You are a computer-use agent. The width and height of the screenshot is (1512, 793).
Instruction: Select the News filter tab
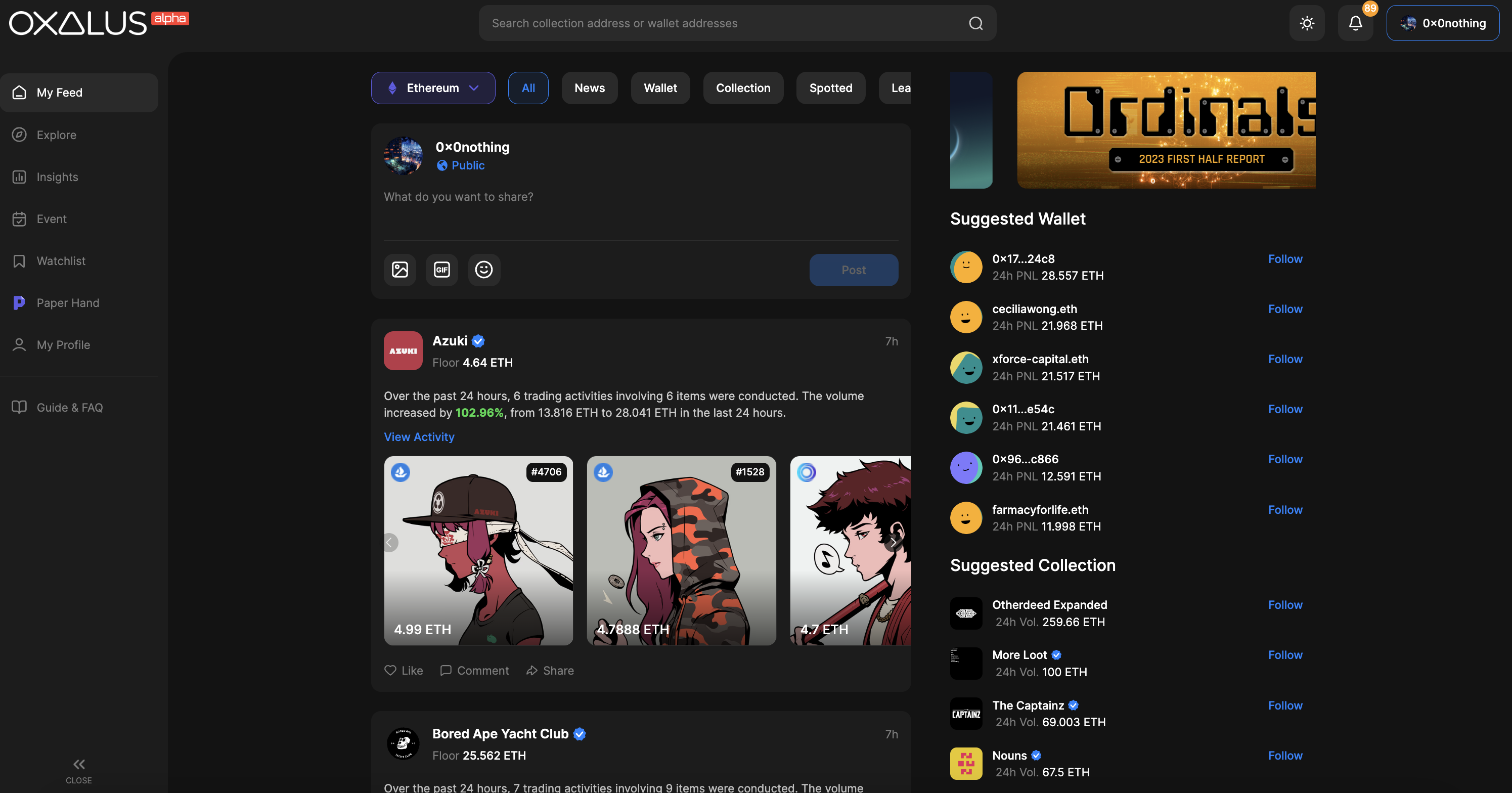coord(589,88)
